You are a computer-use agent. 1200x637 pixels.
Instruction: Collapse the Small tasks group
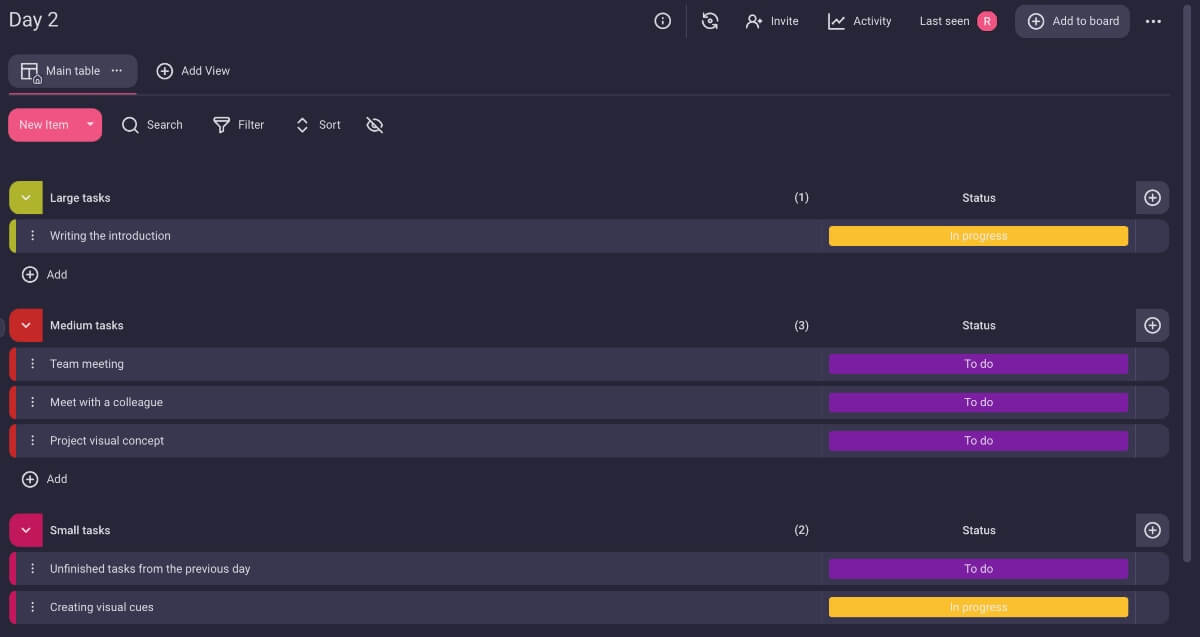pos(26,530)
